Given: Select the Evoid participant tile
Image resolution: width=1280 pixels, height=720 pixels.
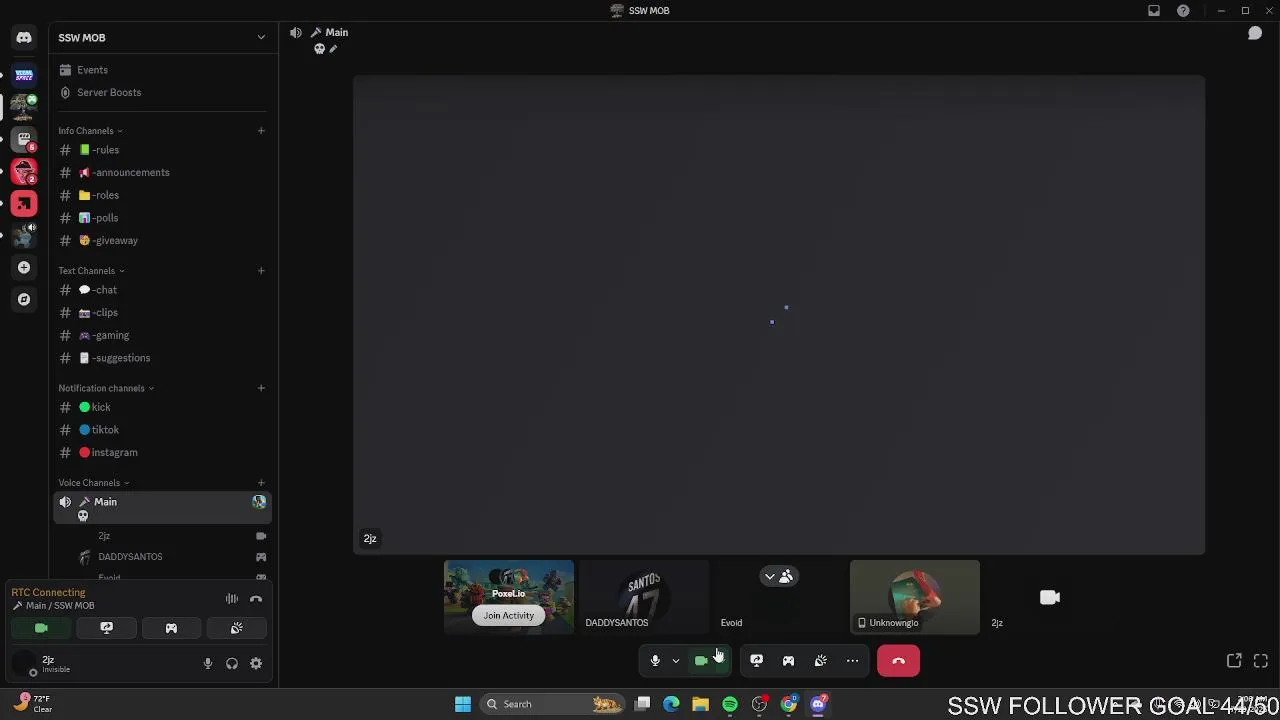Looking at the screenshot, I should click(779, 597).
